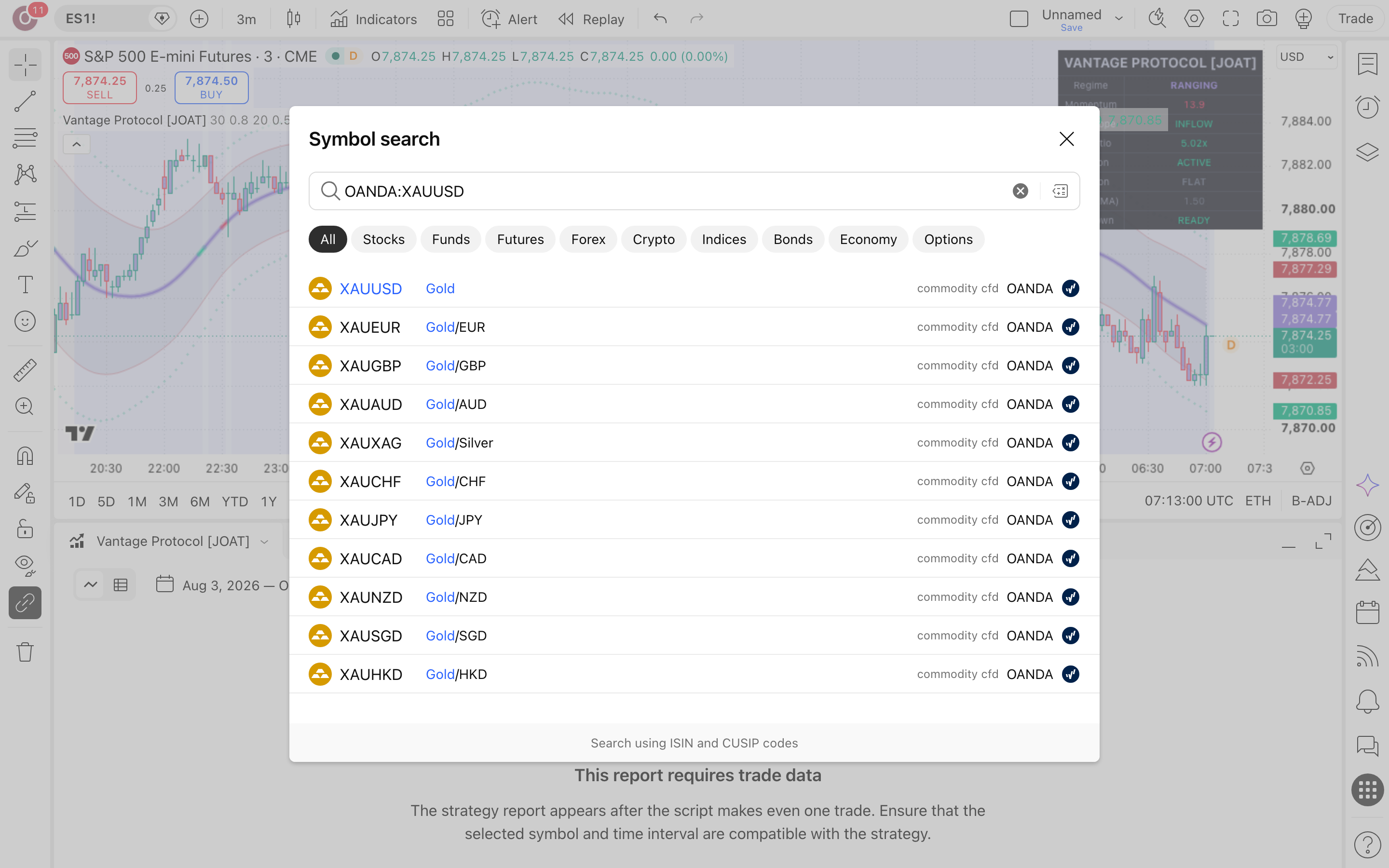The height and width of the screenshot is (868, 1389).
Task: Open the 3m interval selector
Action: [246, 19]
